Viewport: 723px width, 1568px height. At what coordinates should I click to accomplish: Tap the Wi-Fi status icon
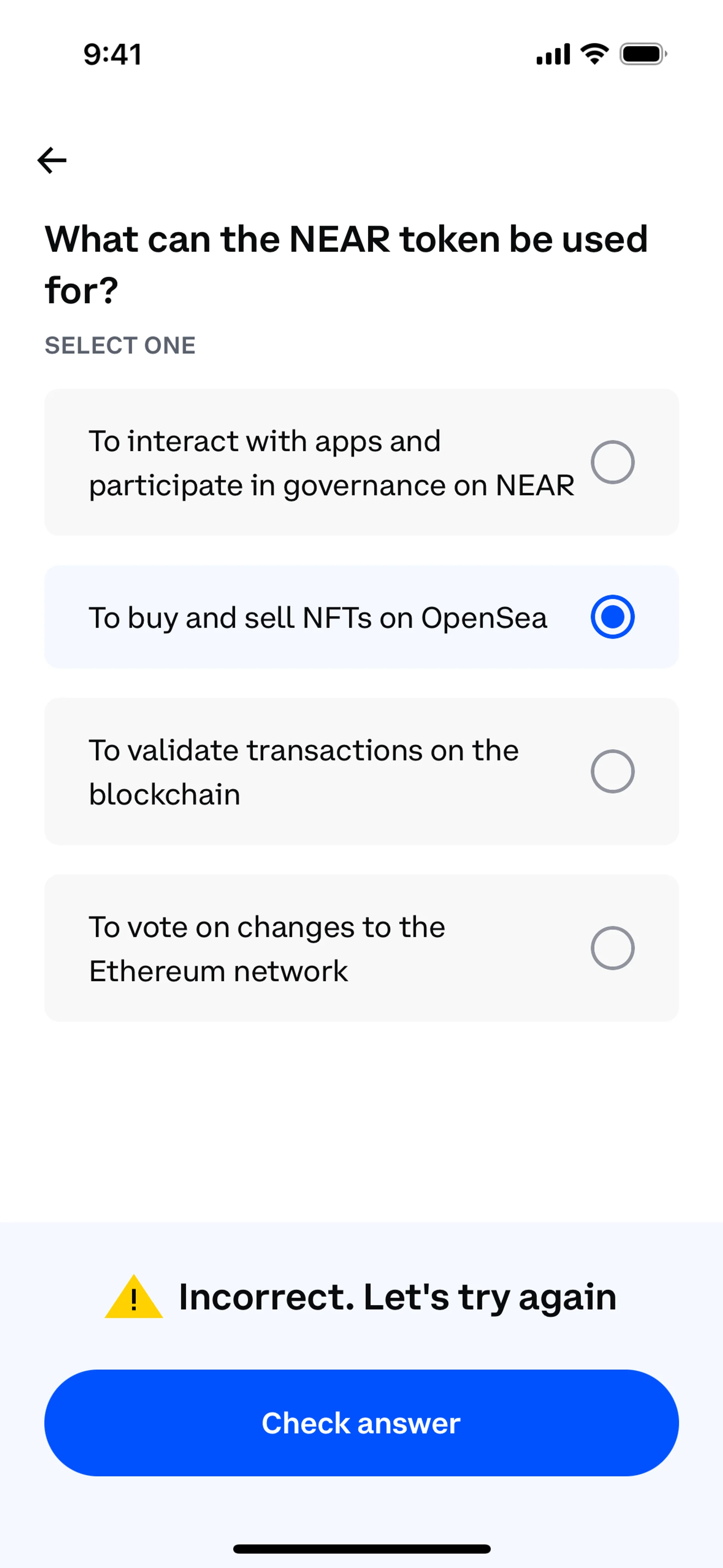[x=595, y=54]
